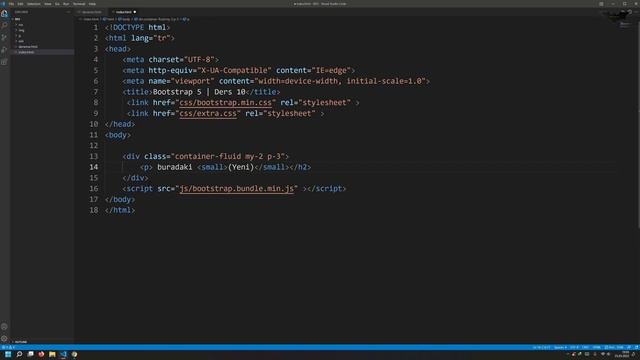This screenshot has width=640, height=360.
Task: Click the UTF-8 charset value
Action: coord(199,60)
